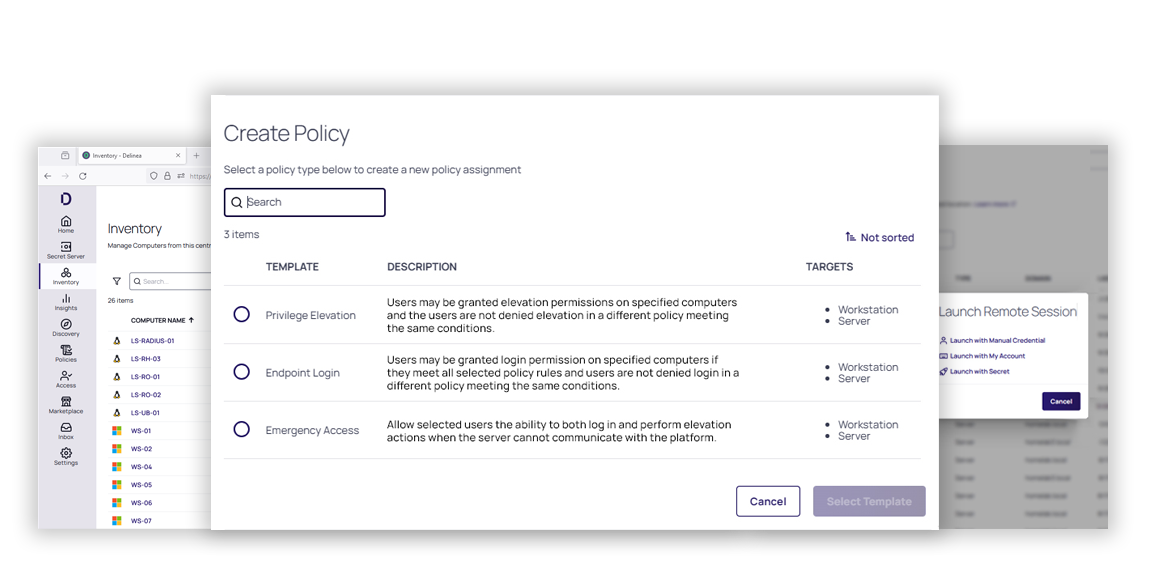Go to Discovery in the sidebar

pos(66,328)
